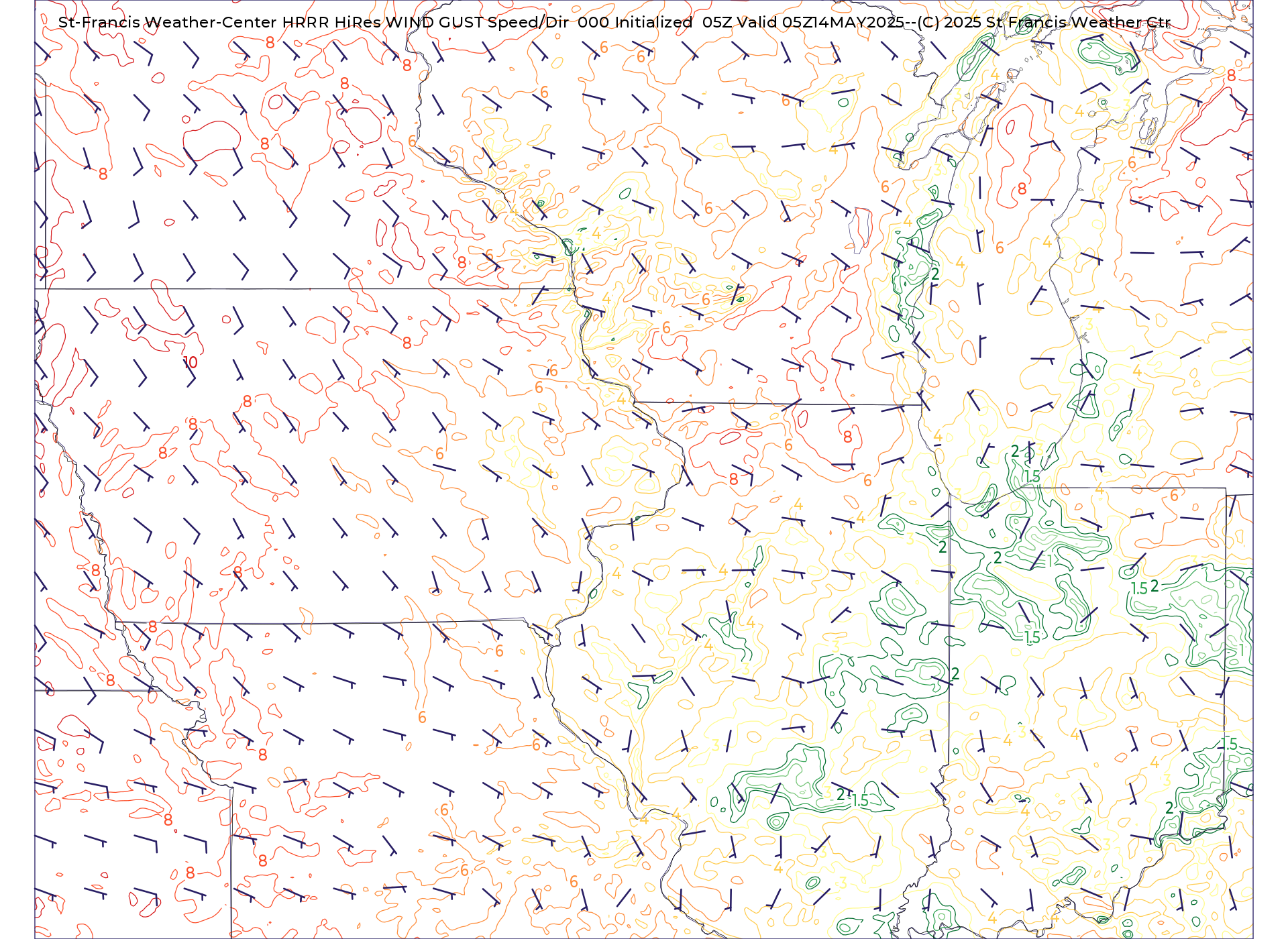Image resolution: width=1288 pixels, height=939 pixels.
Task: Click the "Valid 05Z14MAY2025" timestamp text
Action: pos(820,22)
